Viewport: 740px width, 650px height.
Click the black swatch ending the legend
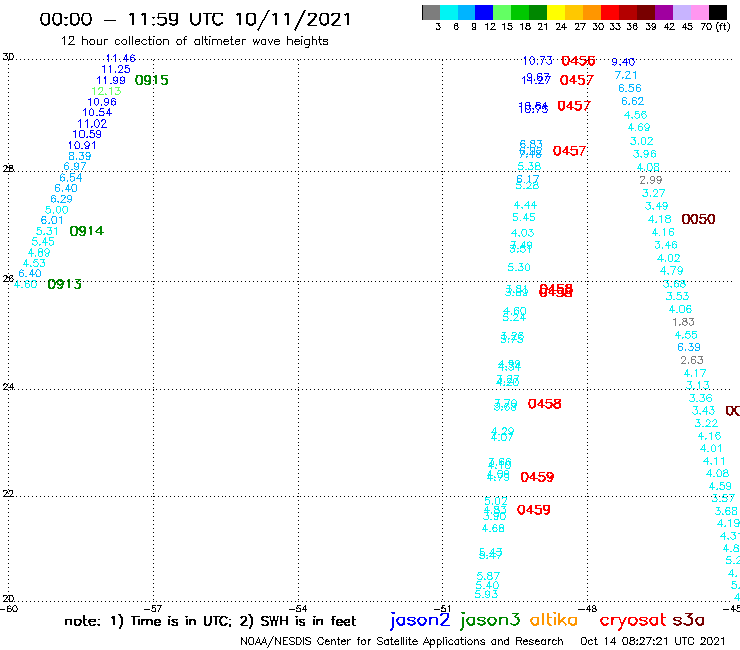[717, 12]
